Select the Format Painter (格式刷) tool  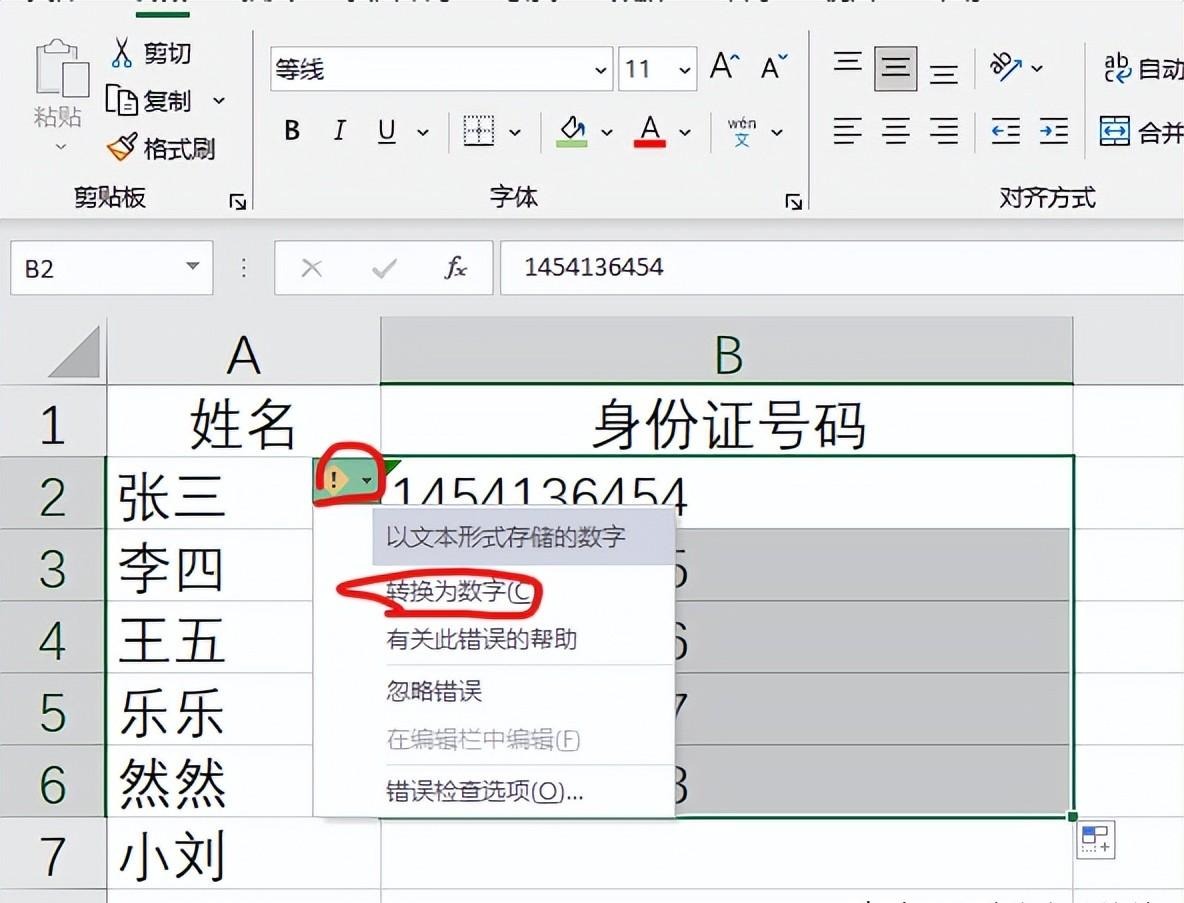tap(161, 148)
